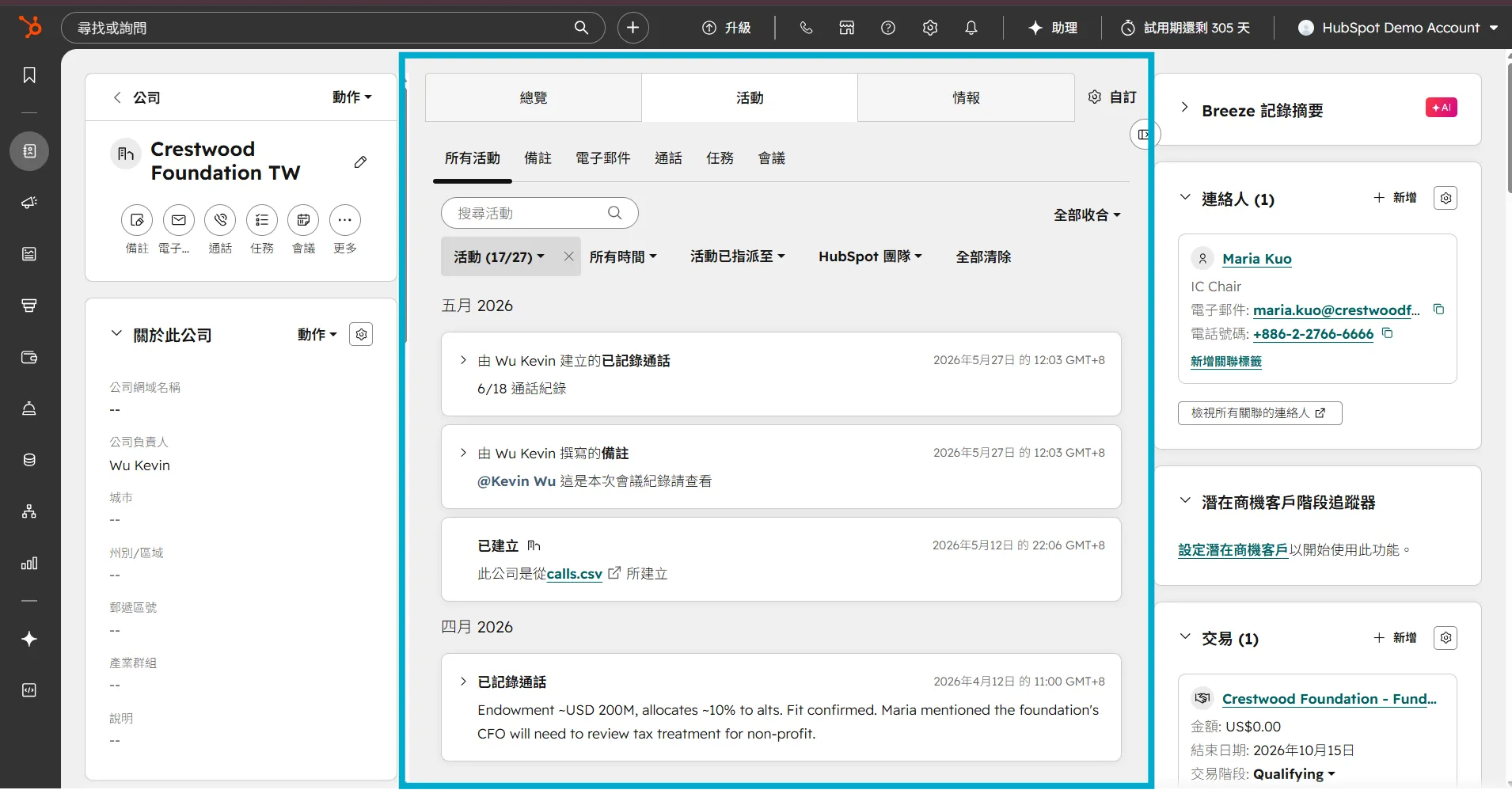Schedule a meeting with the 會議 icon

pyautogui.click(x=303, y=220)
